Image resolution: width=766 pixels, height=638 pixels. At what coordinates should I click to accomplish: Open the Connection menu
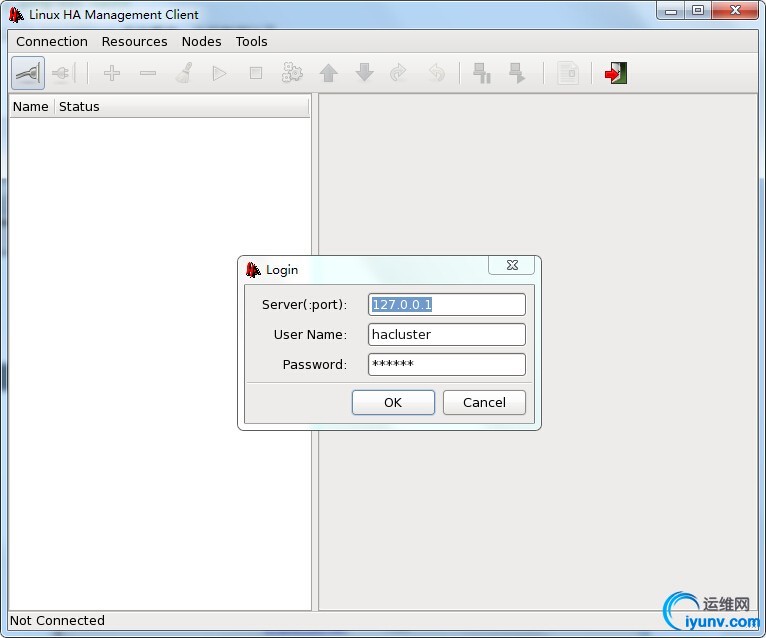[52, 42]
